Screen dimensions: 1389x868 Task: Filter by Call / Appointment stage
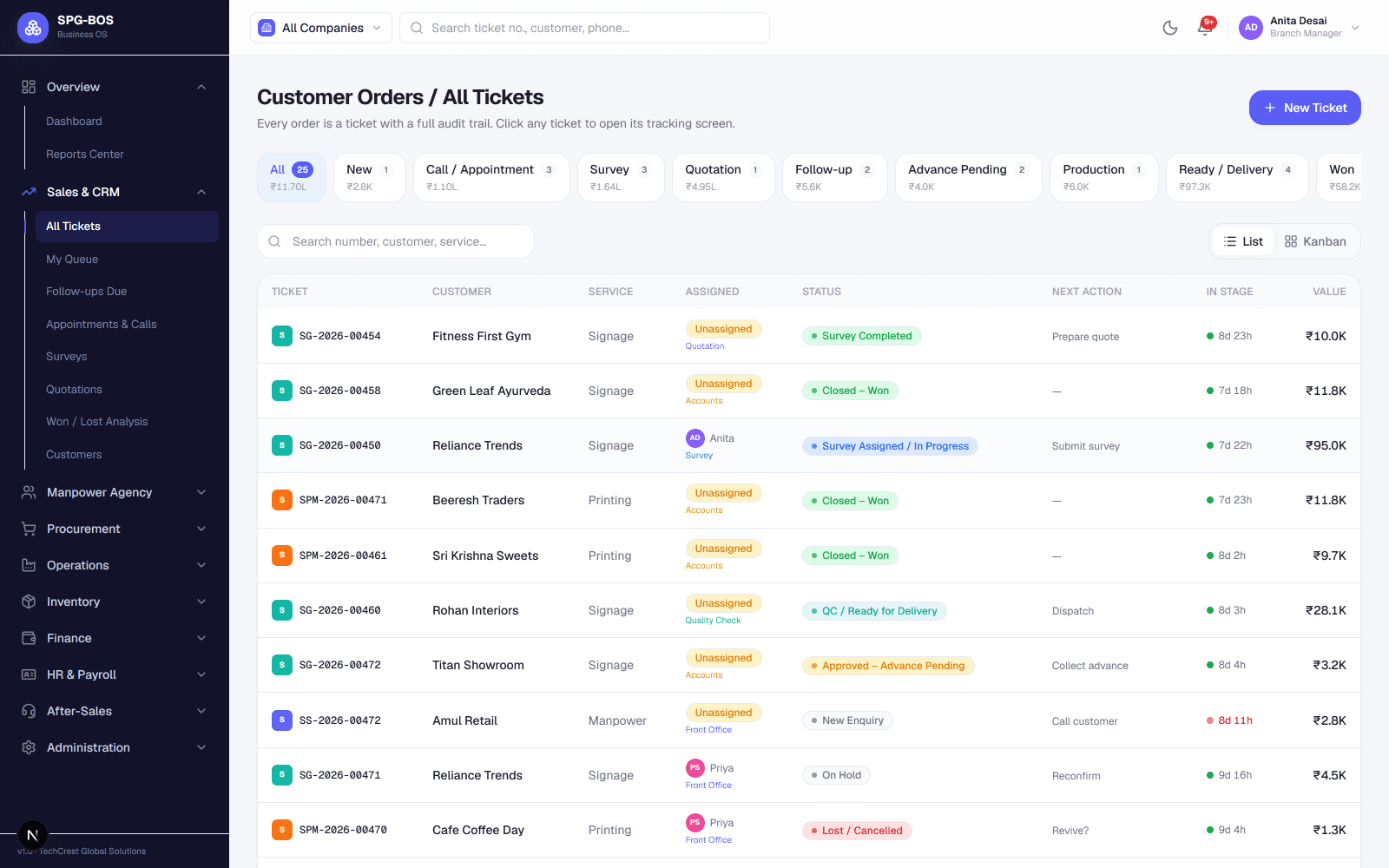[x=491, y=177]
